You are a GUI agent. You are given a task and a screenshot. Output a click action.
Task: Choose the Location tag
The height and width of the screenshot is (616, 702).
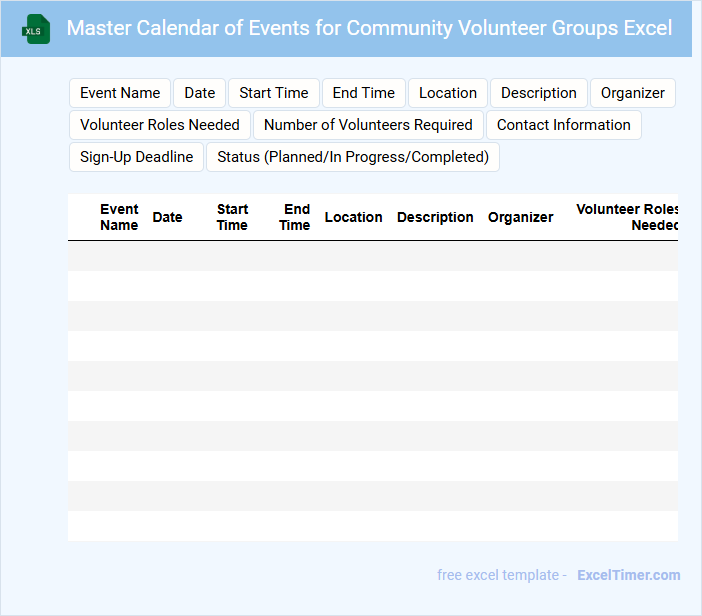[448, 93]
